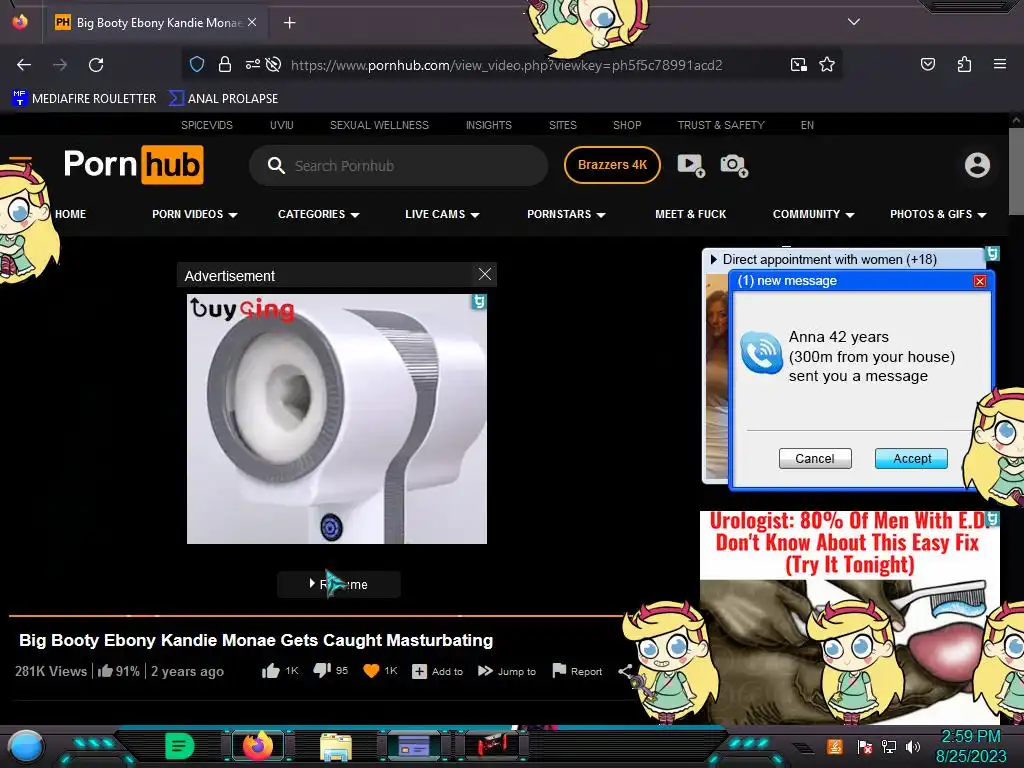
Task: Click the ad marker icon on buying ad
Action: pyautogui.click(x=479, y=302)
